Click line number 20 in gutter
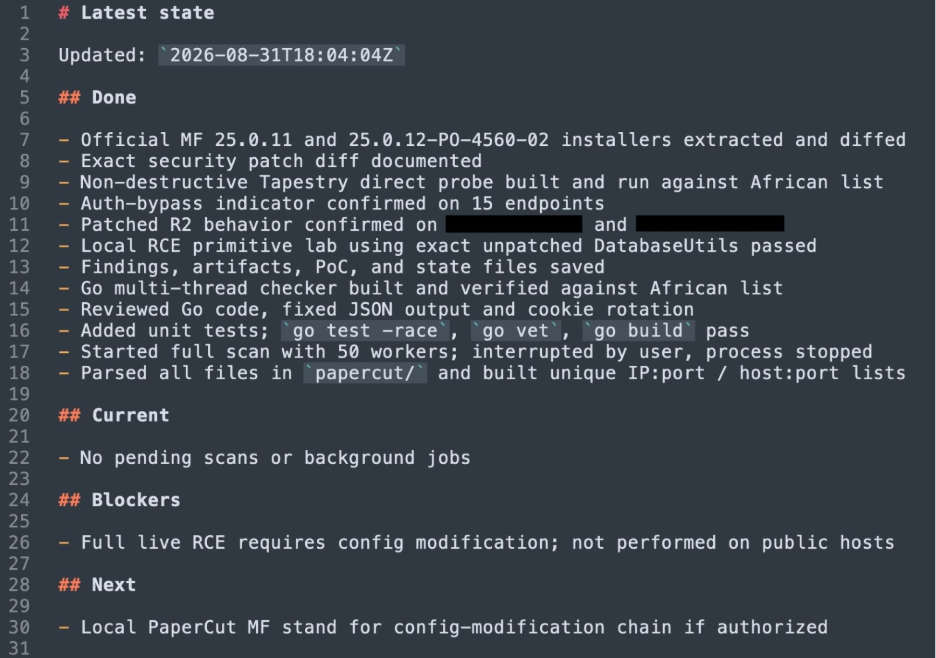 19,416
